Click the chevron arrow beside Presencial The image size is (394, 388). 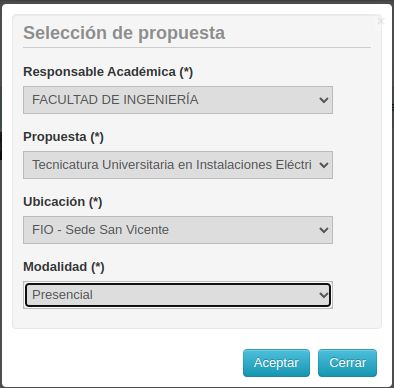coord(324,295)
